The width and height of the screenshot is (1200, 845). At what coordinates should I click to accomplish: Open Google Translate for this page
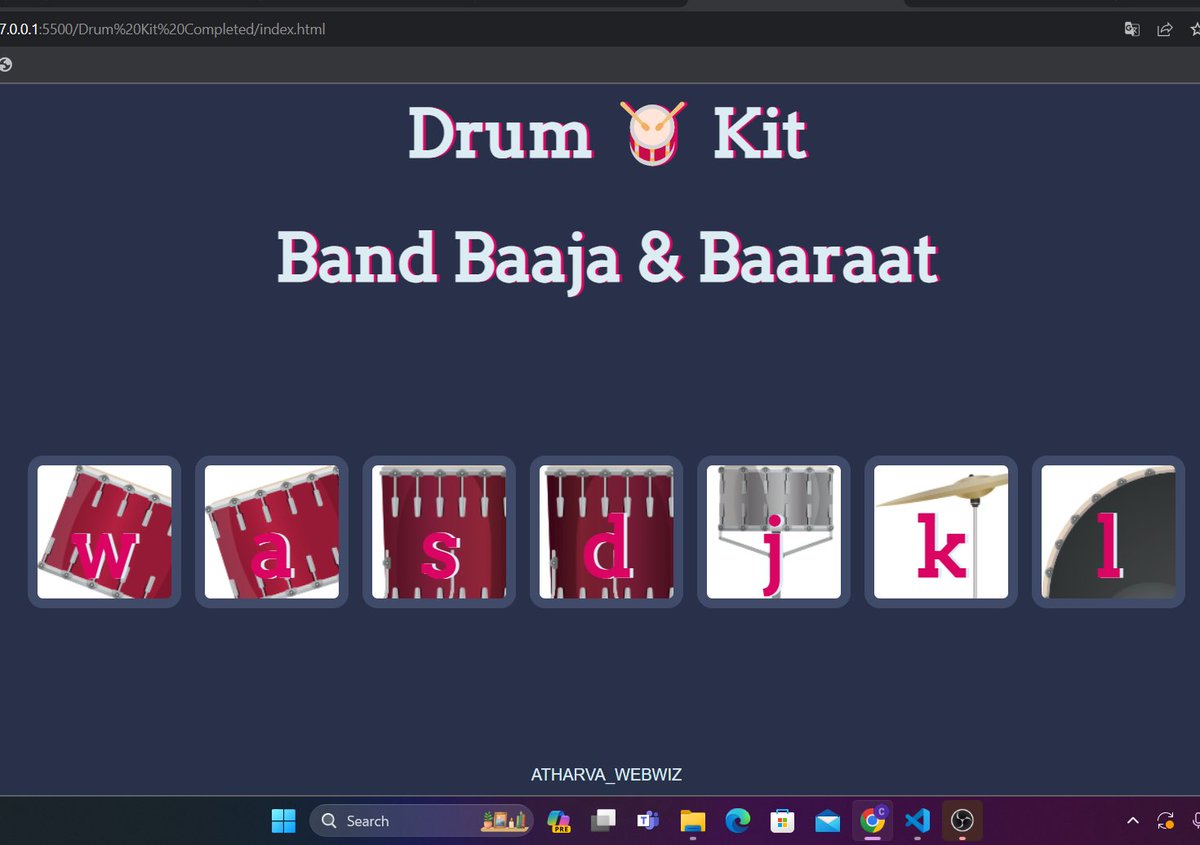(x=1131, y=29)
